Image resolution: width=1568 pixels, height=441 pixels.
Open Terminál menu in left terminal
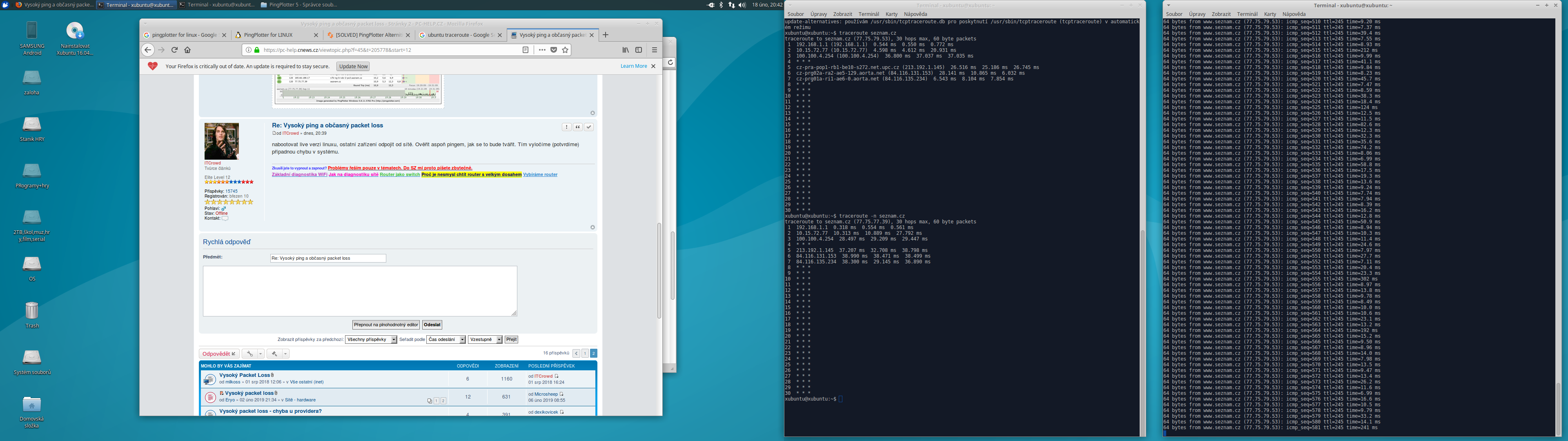point(868,14)
